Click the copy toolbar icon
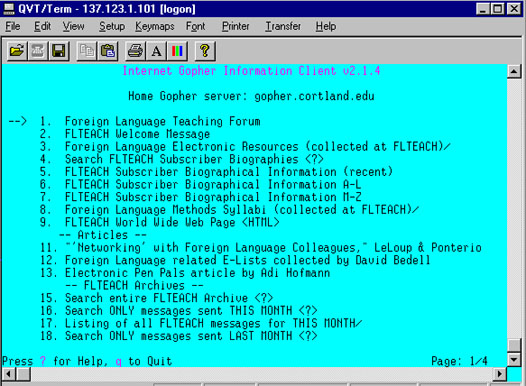This screenshot has height=386, width=526. coord(87,51)
